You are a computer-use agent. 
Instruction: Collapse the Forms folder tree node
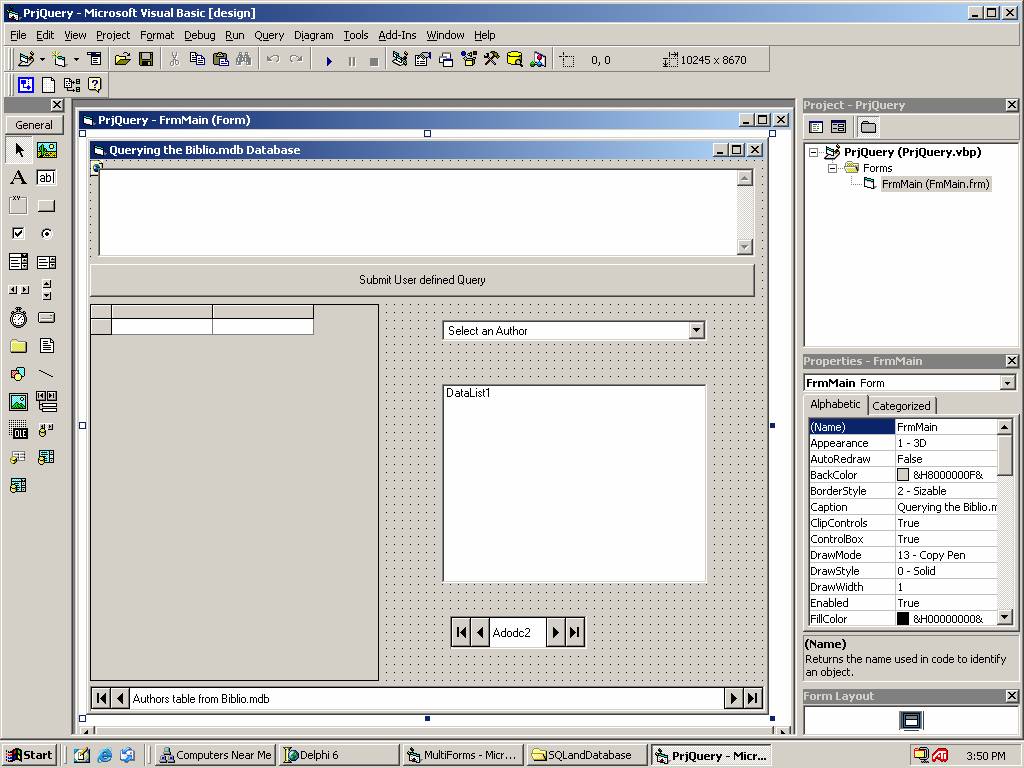(832, 168)
